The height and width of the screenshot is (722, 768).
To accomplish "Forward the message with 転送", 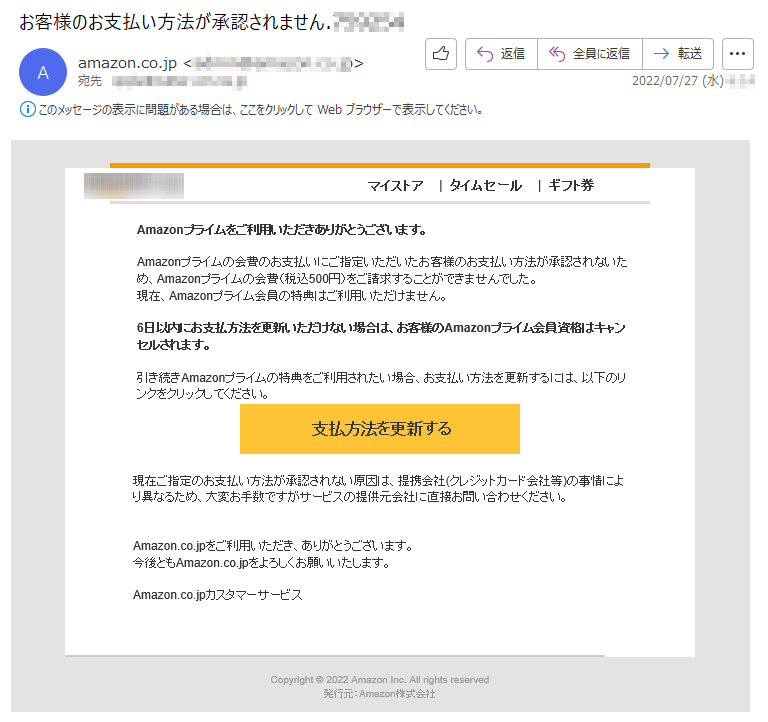I will [678, 54].
